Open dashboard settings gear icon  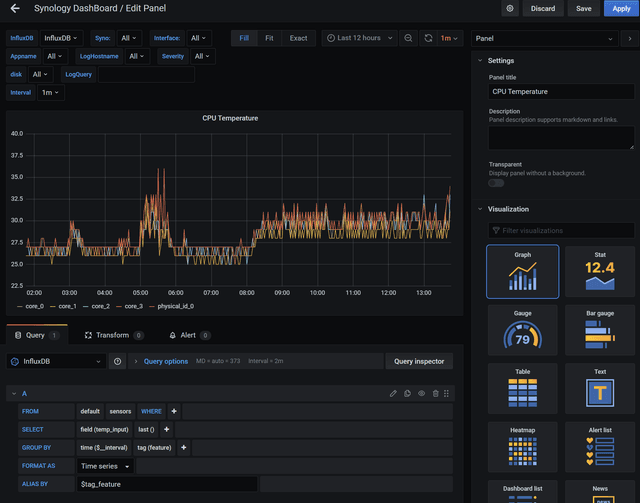(x=510, y=8)
